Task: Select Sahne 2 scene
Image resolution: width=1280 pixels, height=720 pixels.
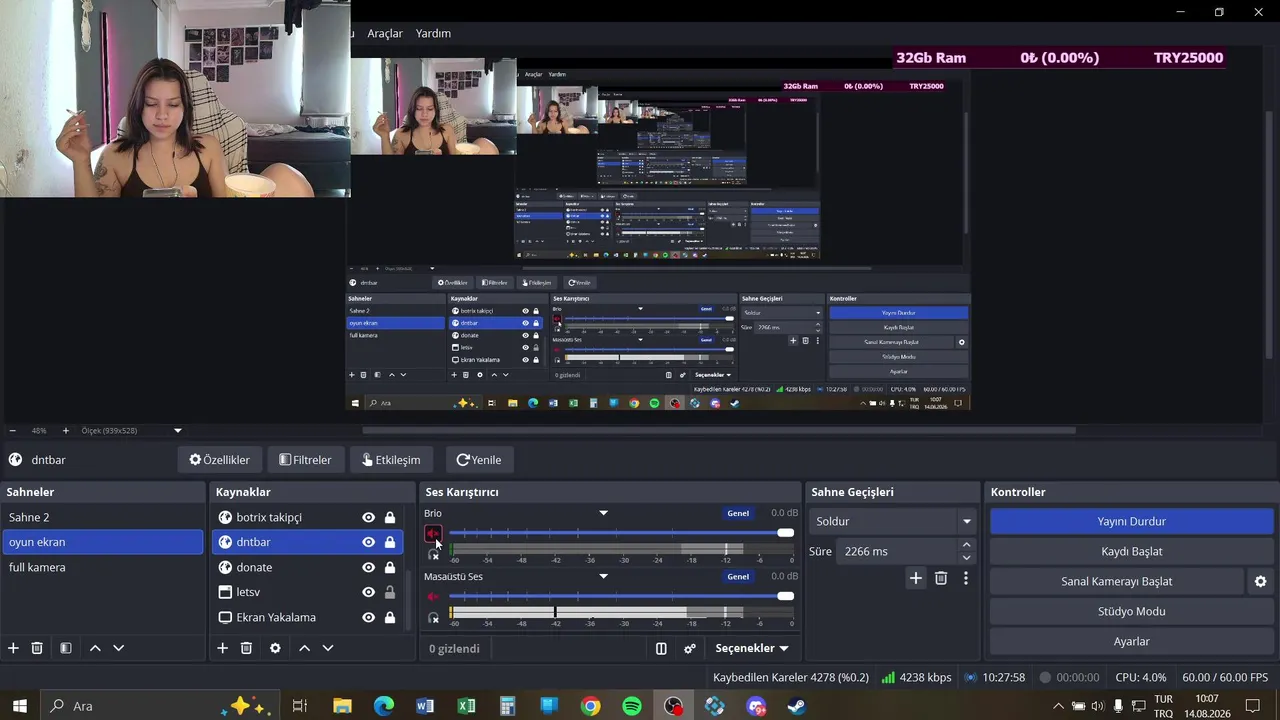Action: pyautogui.click(x=102, y=517)
